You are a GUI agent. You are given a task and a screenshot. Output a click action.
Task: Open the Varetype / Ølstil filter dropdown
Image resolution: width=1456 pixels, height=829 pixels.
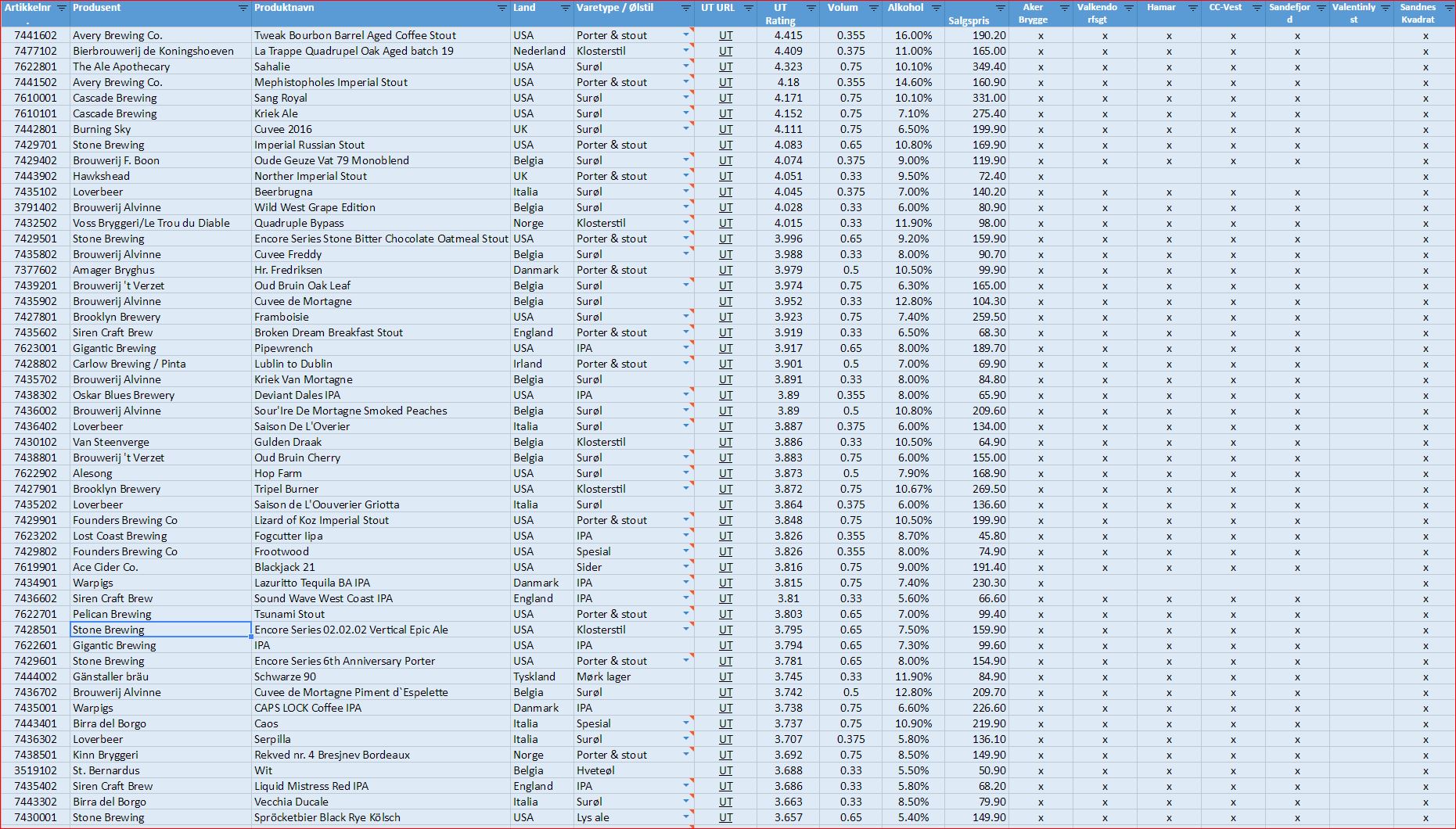tap(686, 8)
